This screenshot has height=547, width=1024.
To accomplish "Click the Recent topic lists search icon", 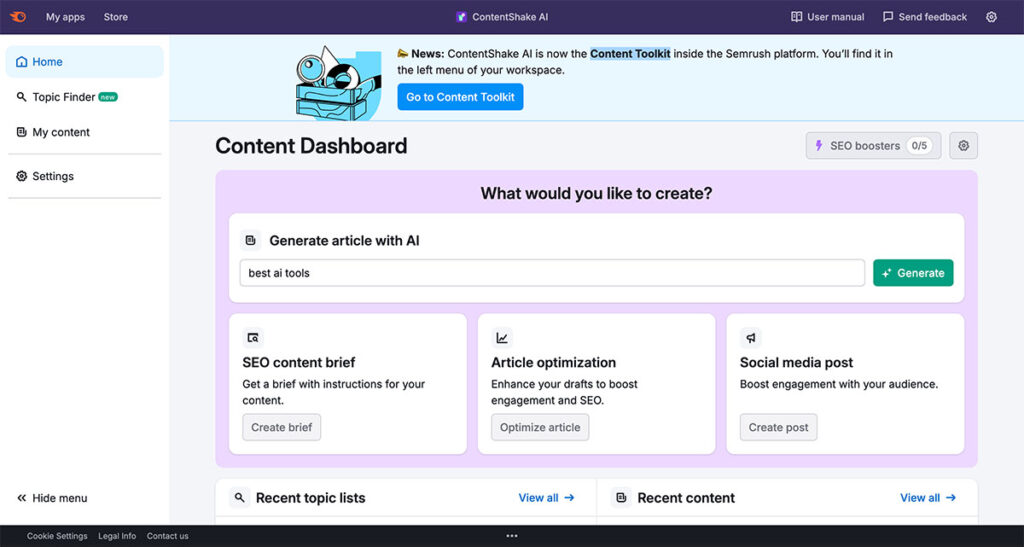I will click(x=240, y=498).
